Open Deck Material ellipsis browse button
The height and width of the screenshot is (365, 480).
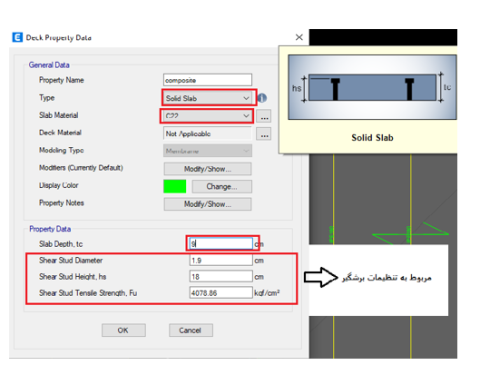point(264,134)
